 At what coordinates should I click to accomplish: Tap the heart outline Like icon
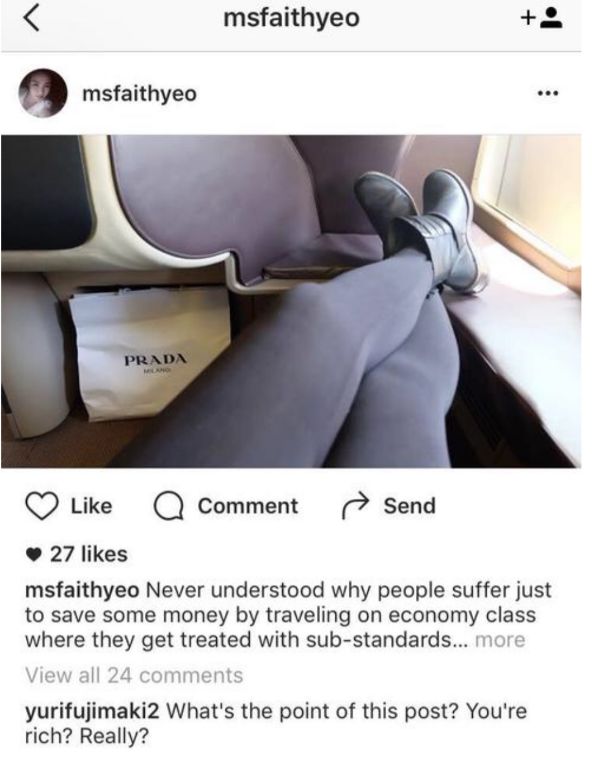tap(42, 506)
